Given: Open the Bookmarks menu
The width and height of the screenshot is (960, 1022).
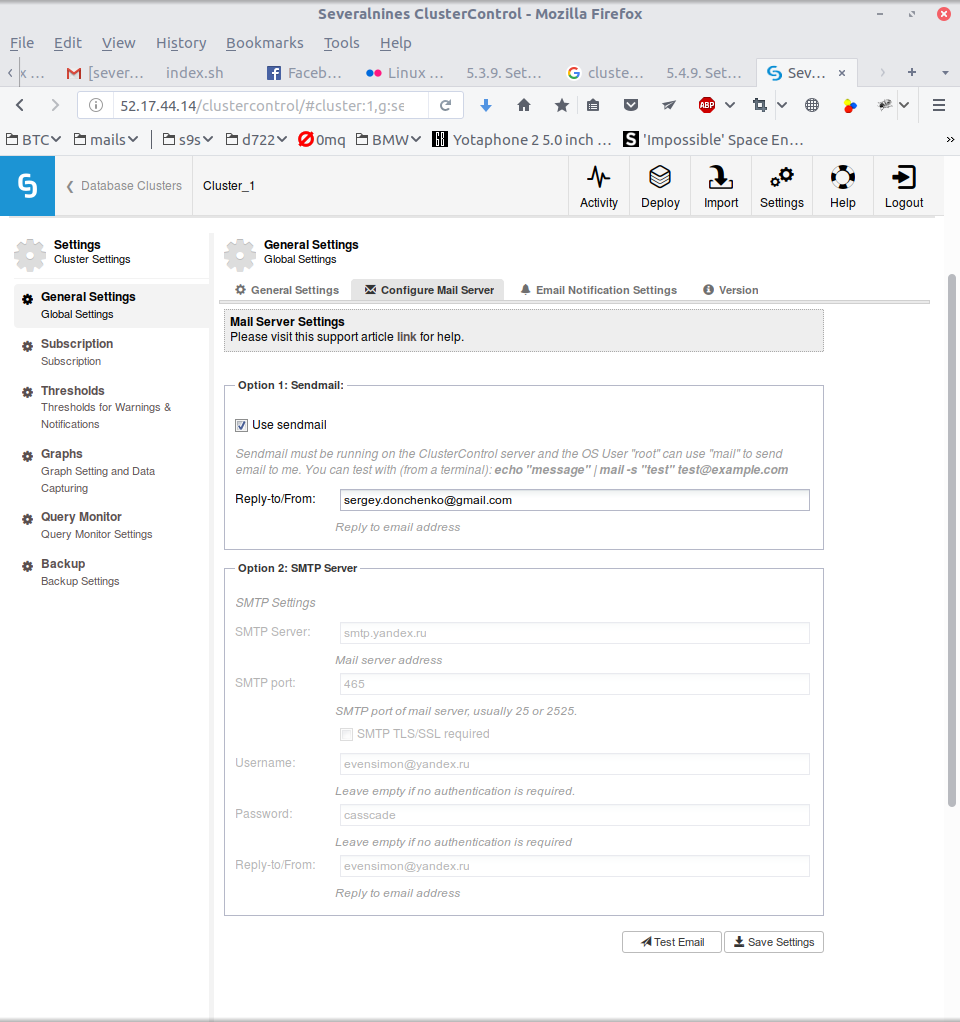Looking at the screenshot, I should click(x=265, y=43).
